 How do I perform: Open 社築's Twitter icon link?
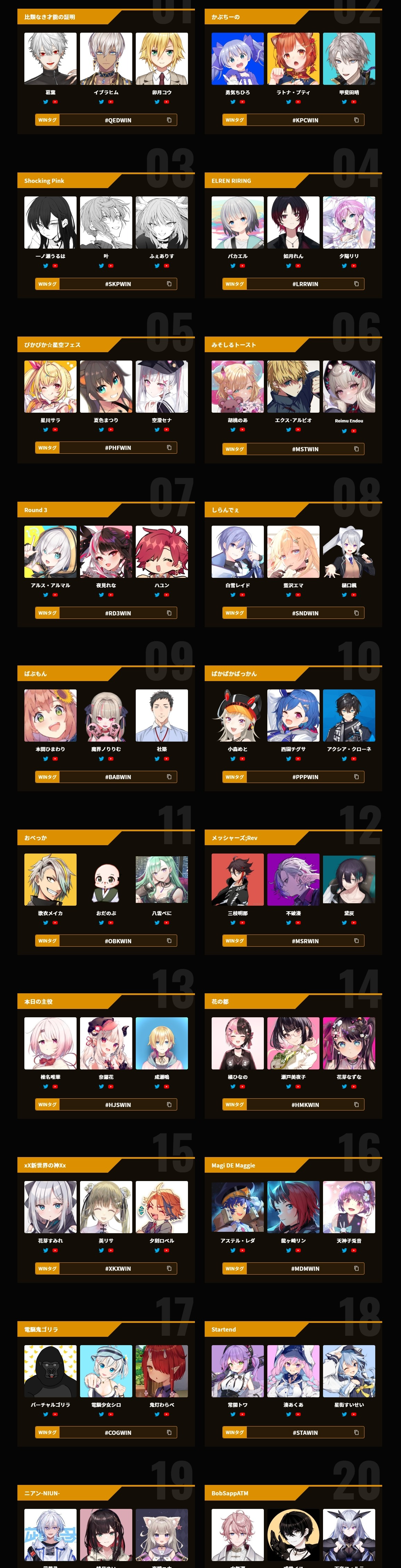coord(157,759)
